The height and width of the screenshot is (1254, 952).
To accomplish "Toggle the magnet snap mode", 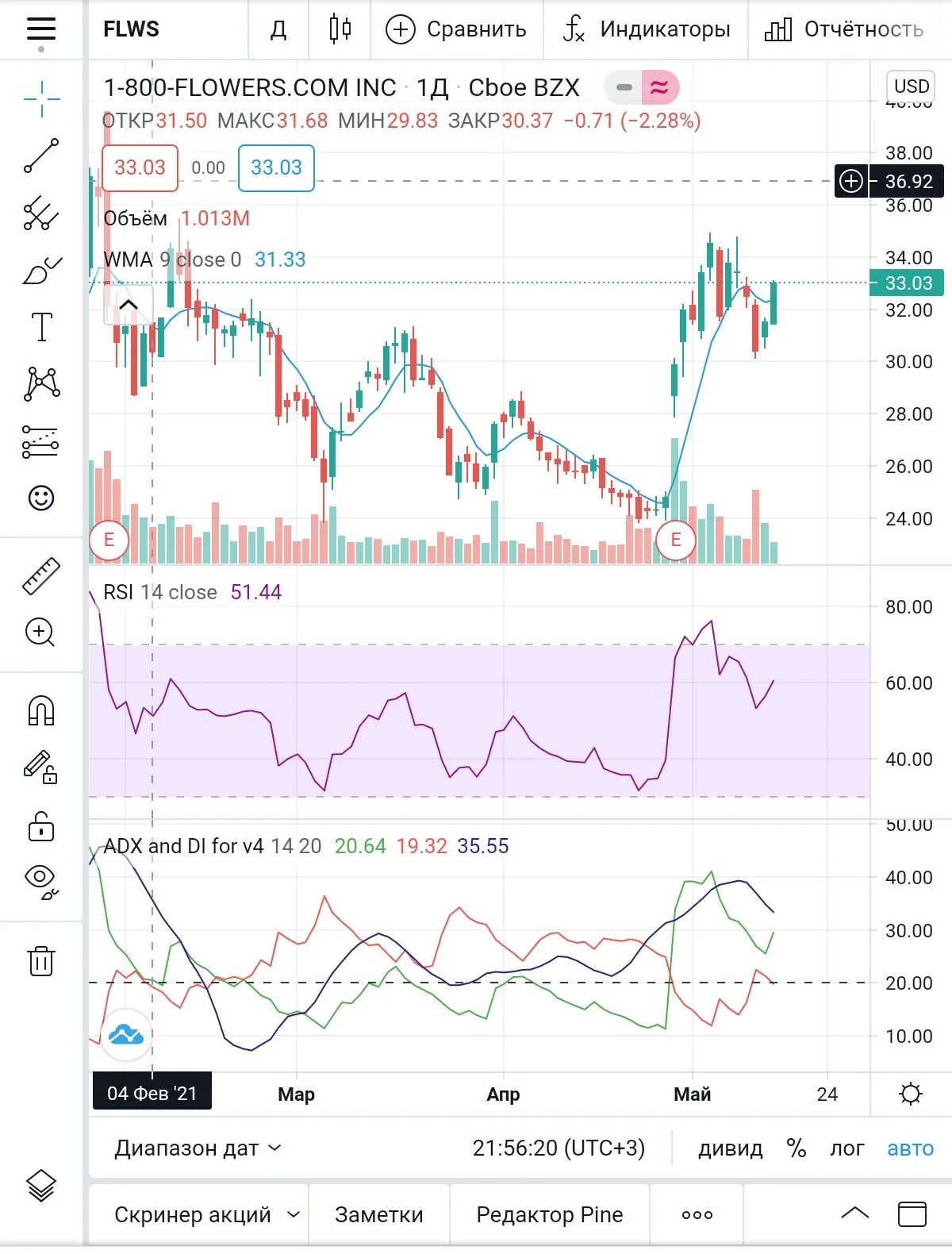I will tap(41, 710).
